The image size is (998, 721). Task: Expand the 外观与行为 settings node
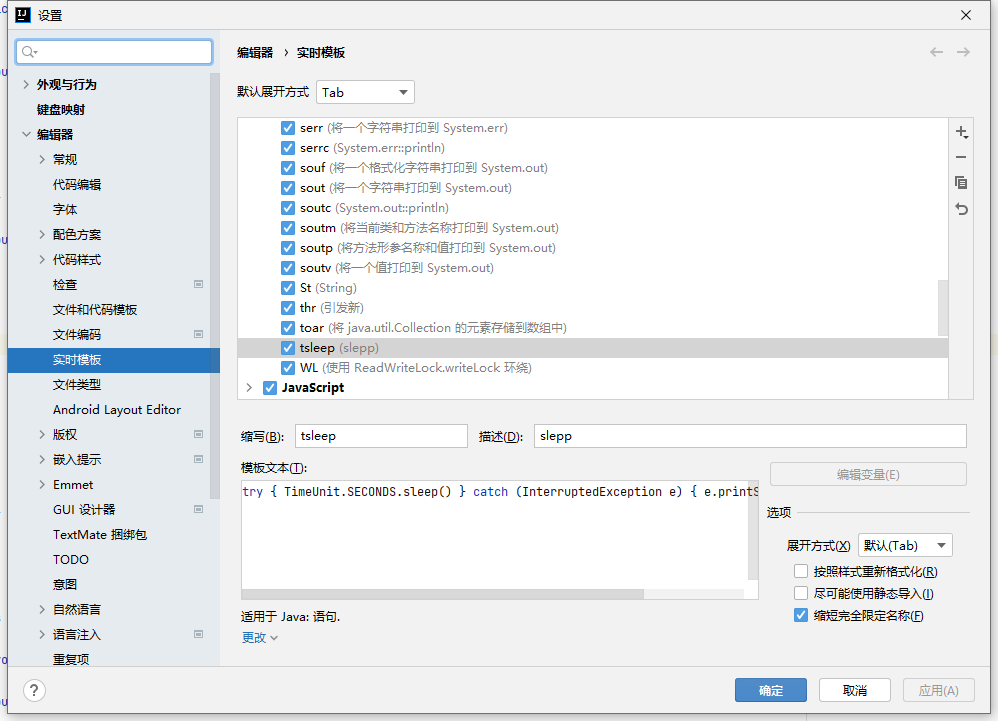[26, 85]
